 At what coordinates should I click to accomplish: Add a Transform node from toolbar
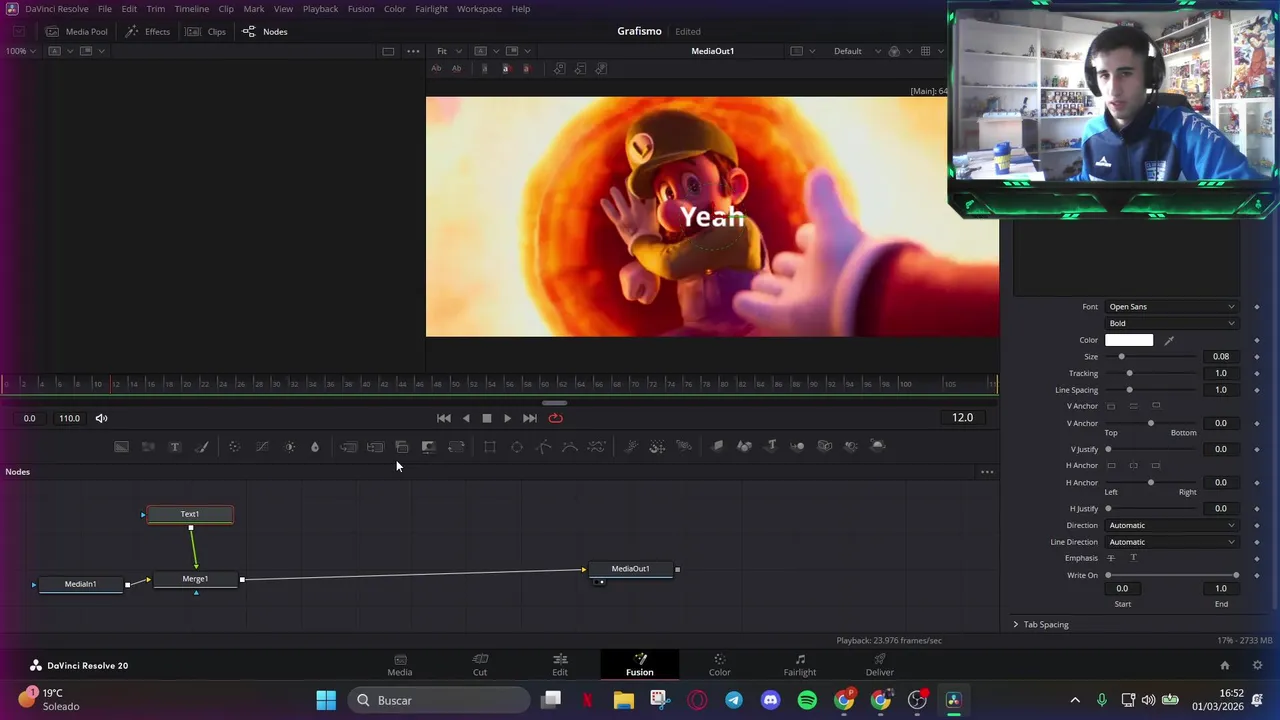tap(456, 447)
